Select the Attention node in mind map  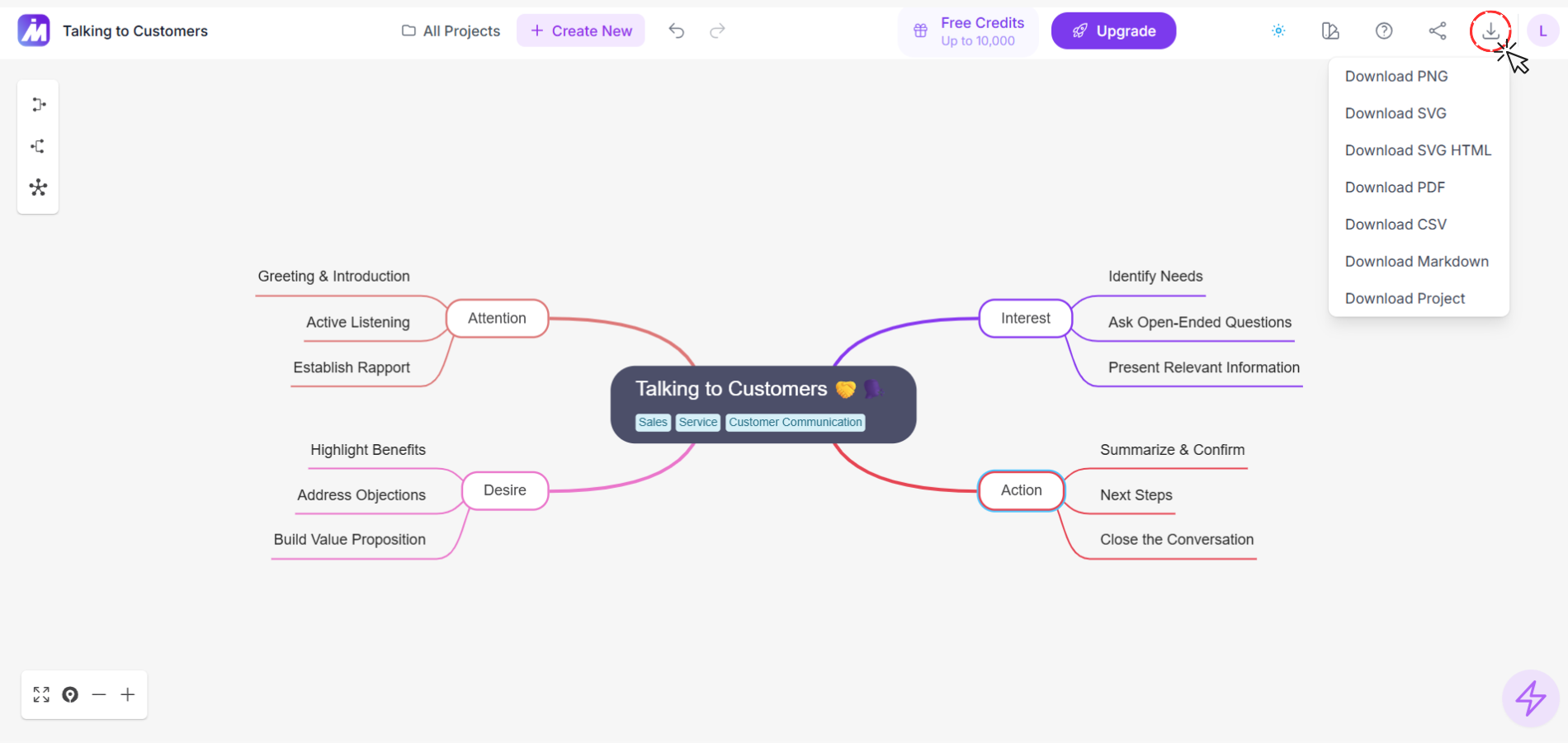click(497, 319)
